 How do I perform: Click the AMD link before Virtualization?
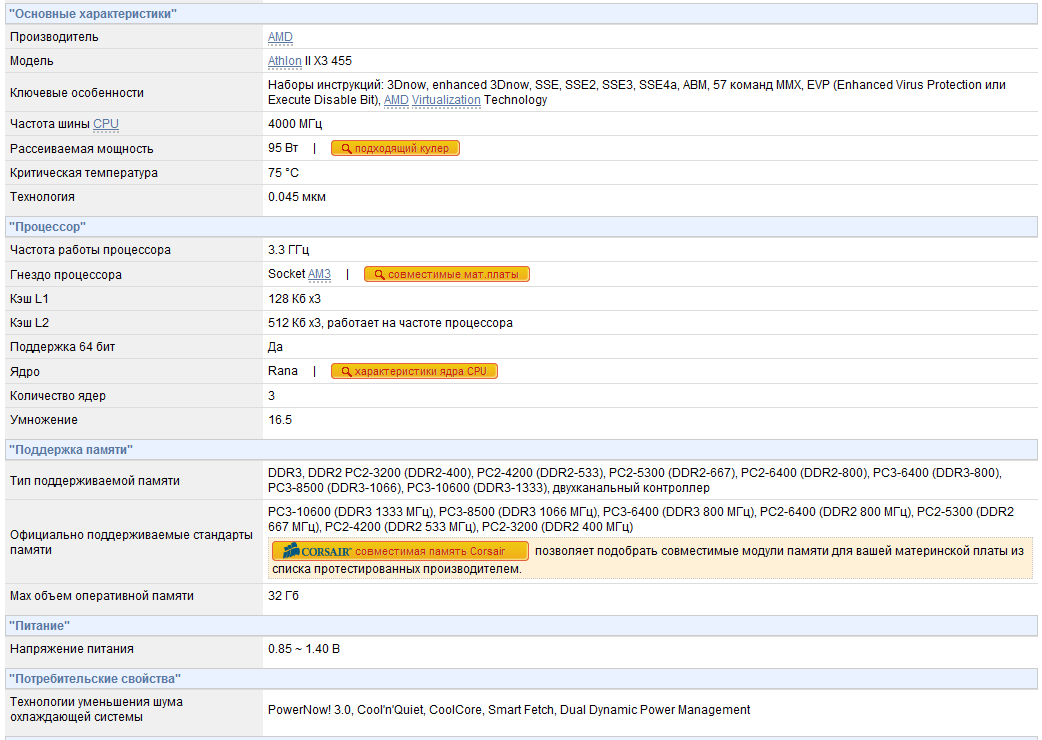(396, 100)
